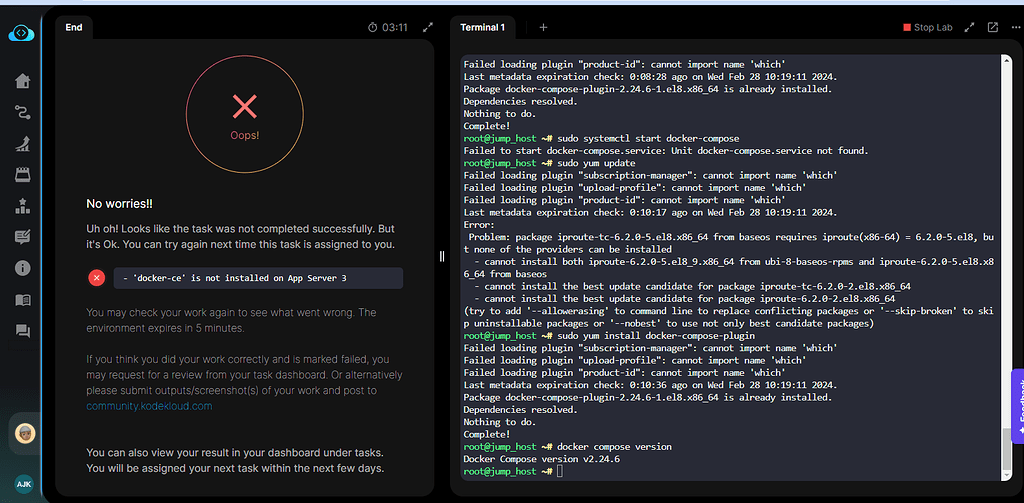Open the community.kodekloud.com link
The image size is (1024, 503).
click(x=148, y=406)
